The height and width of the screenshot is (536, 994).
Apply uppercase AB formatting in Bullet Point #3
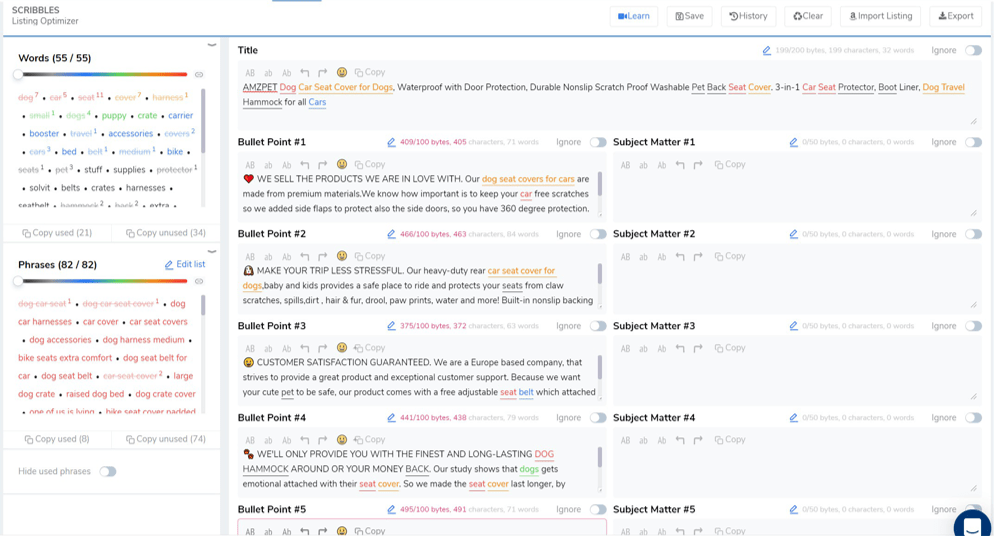coord(250,348)
